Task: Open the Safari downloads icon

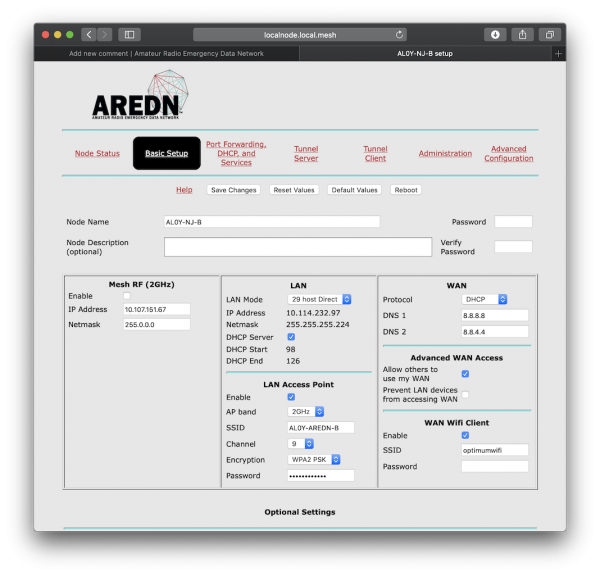Action: (495, 35)
